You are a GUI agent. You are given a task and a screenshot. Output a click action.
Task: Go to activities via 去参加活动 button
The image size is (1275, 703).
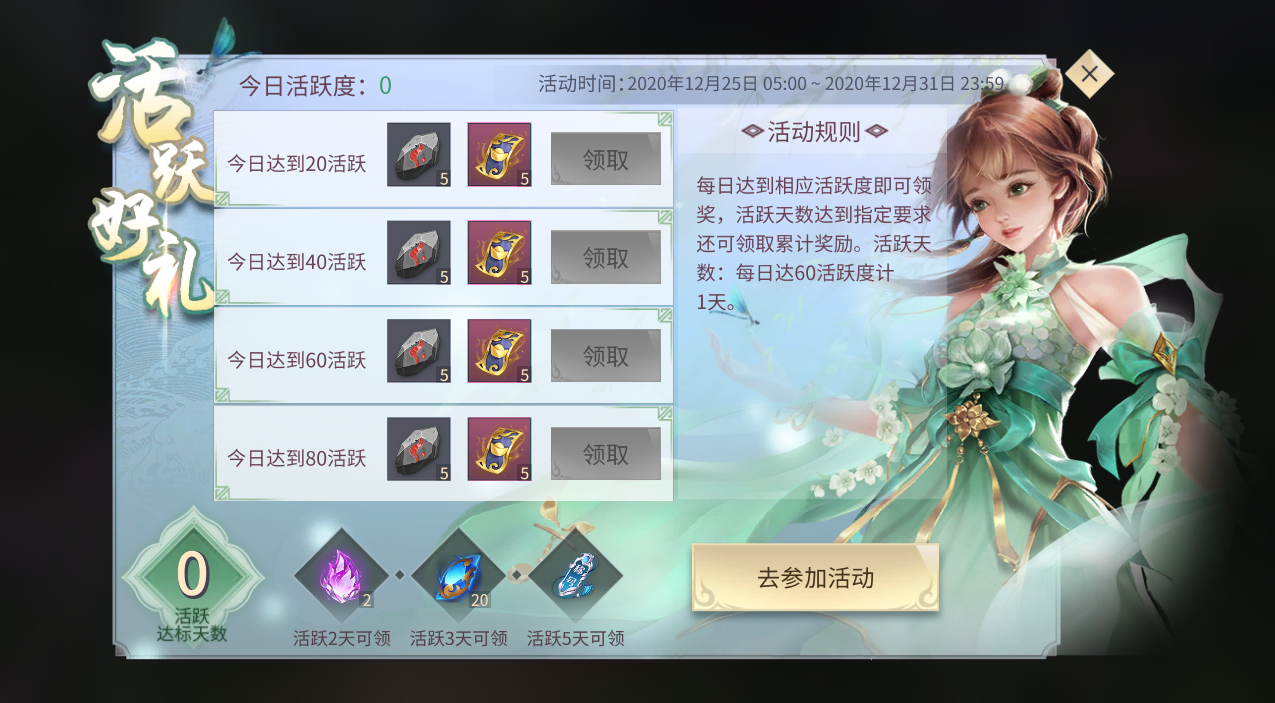815,577
